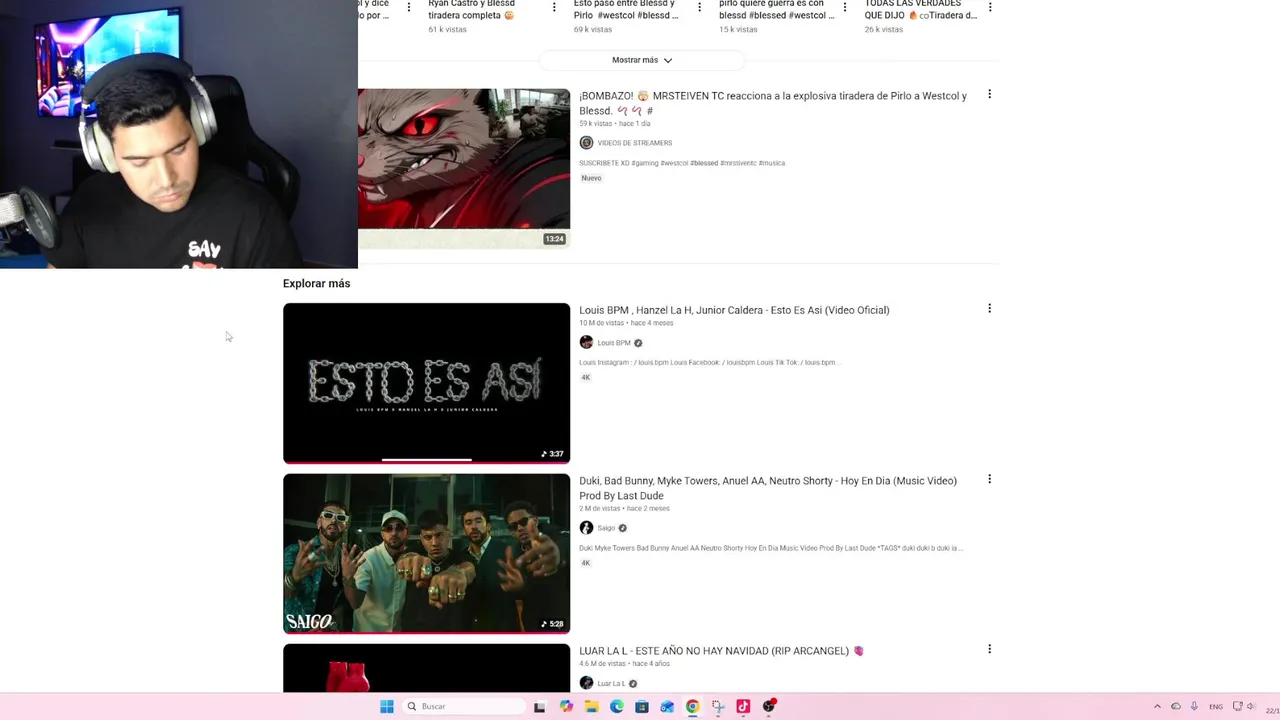
Task: Open volume control in the system tray
Action: [x=1251, y=707]
